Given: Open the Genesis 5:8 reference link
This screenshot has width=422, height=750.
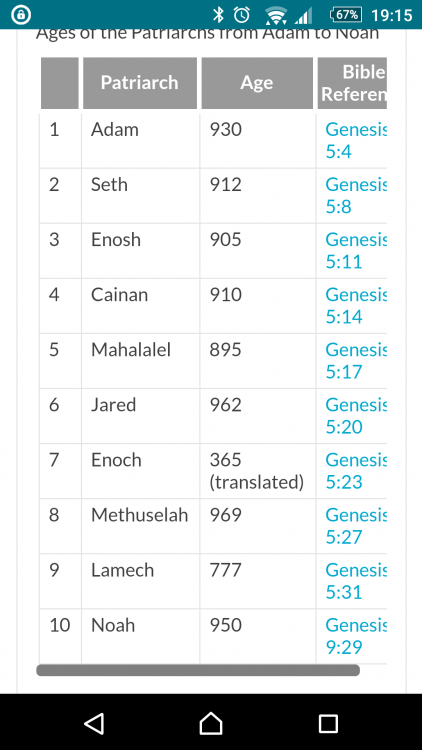Looking at the screenshot, I should [356, 196].
